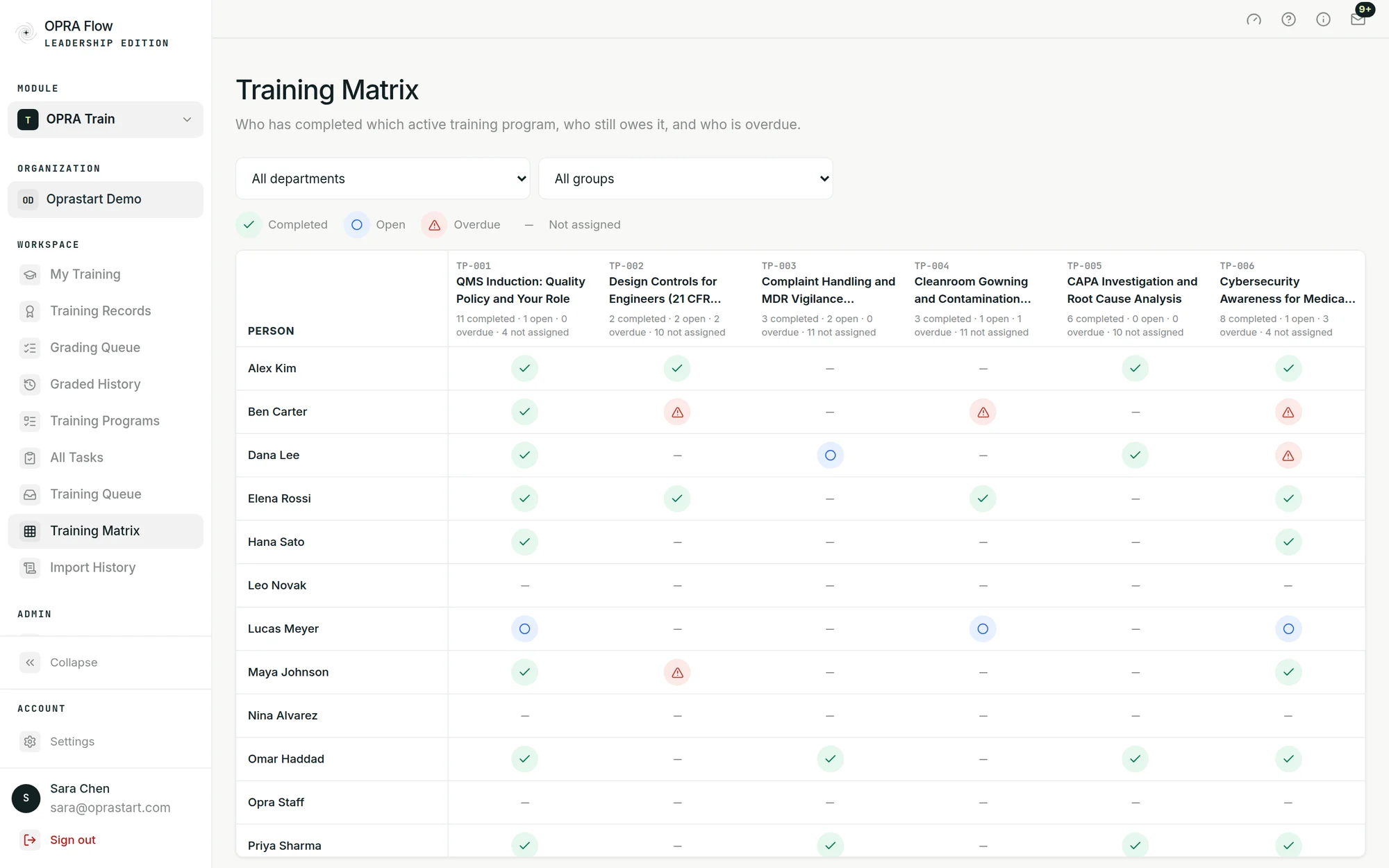Open the mail inbox with 9+ badge

pos(1358,19)
